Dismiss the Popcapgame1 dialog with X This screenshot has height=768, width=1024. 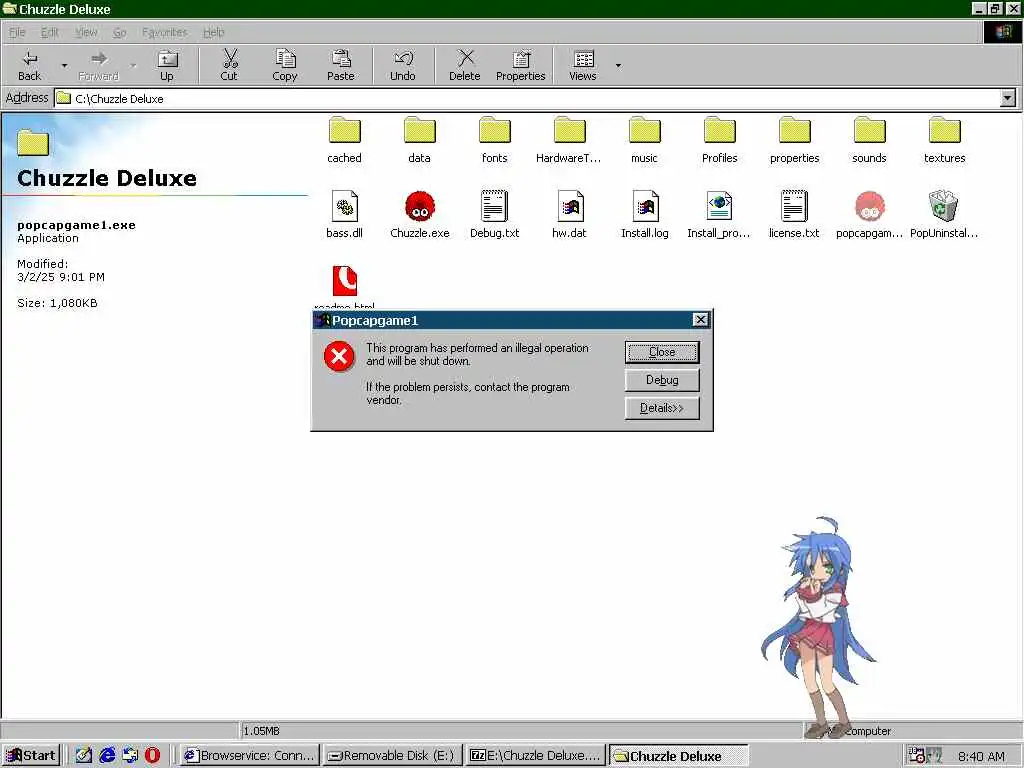(700, 319)
